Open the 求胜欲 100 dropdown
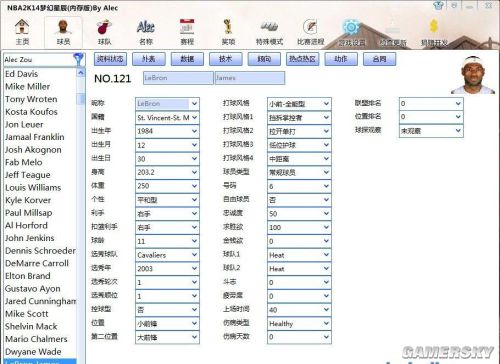500x364 pixels. pos(299,227)
